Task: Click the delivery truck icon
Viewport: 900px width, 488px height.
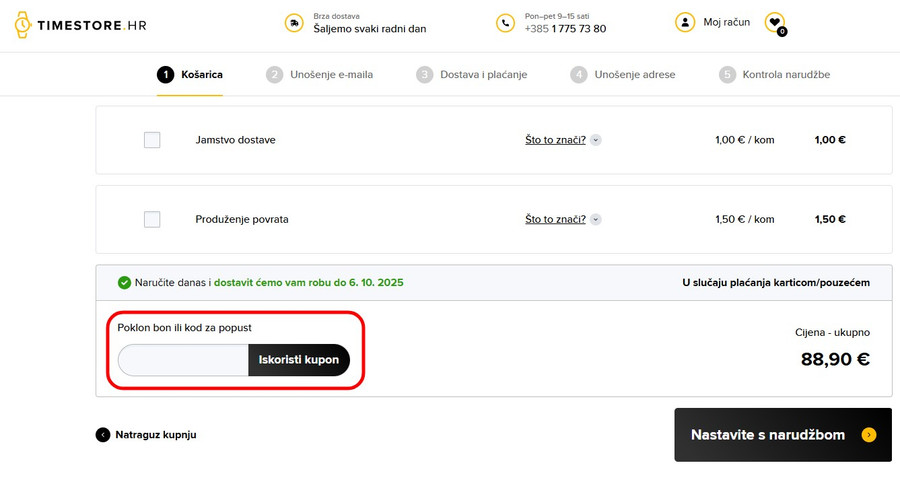Action: click(x=293, y=22)
